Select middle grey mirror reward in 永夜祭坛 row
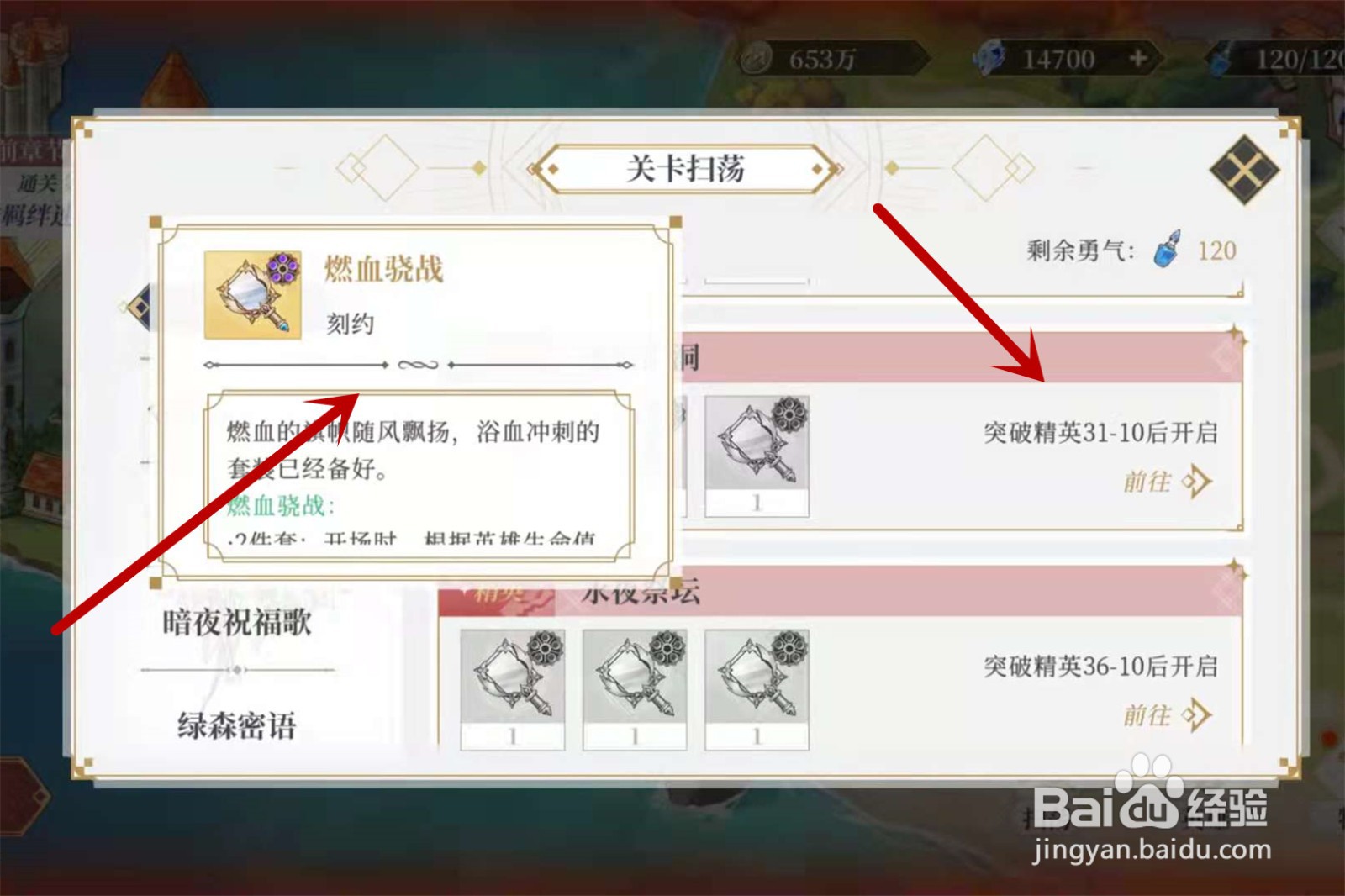The width and height of the screenshot is (1345, 896). [x=635, y=689]
